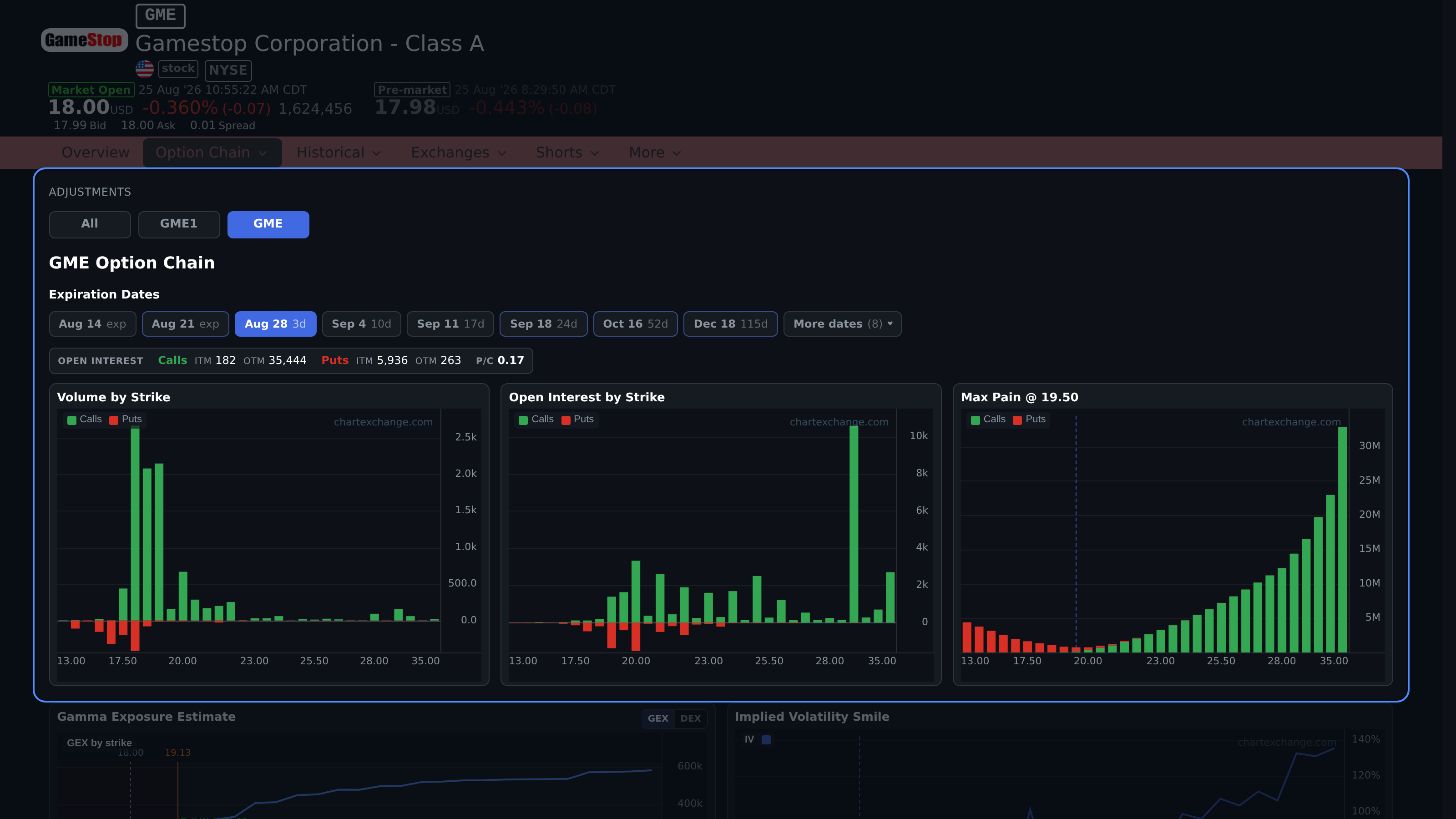The height and width of the screenshot is (819, 1456).
Task: Click the Max Pain @ 19.50 title
Action: (x=1020, y=397)
